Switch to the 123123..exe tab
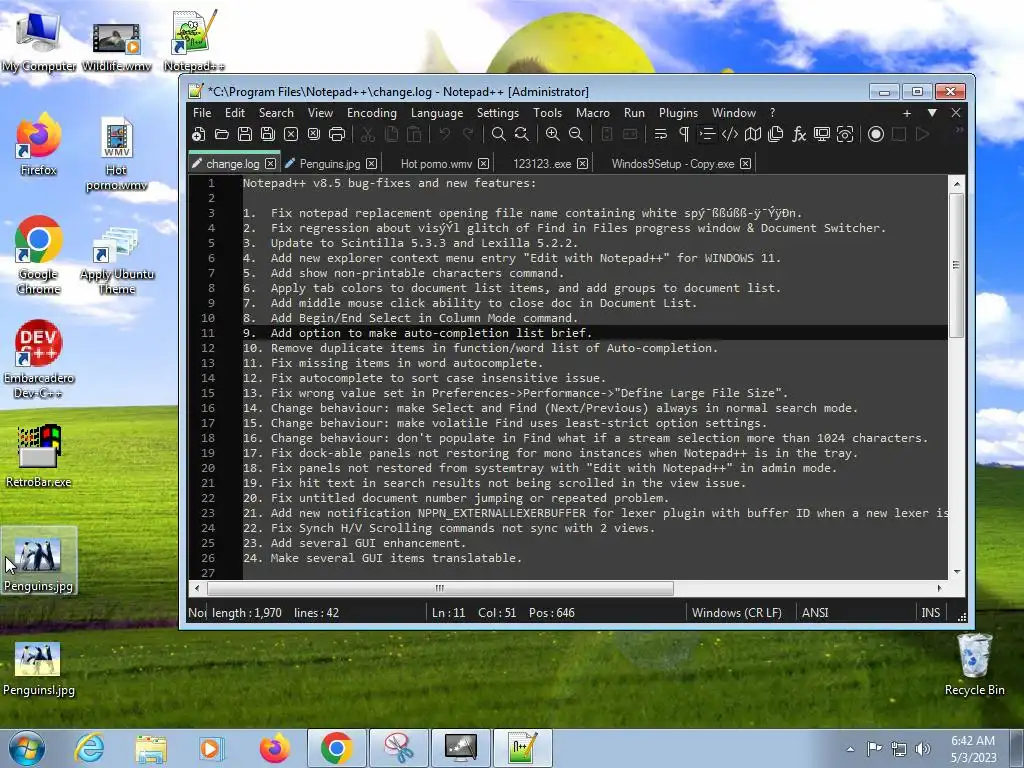 click(x=542, y=163)
